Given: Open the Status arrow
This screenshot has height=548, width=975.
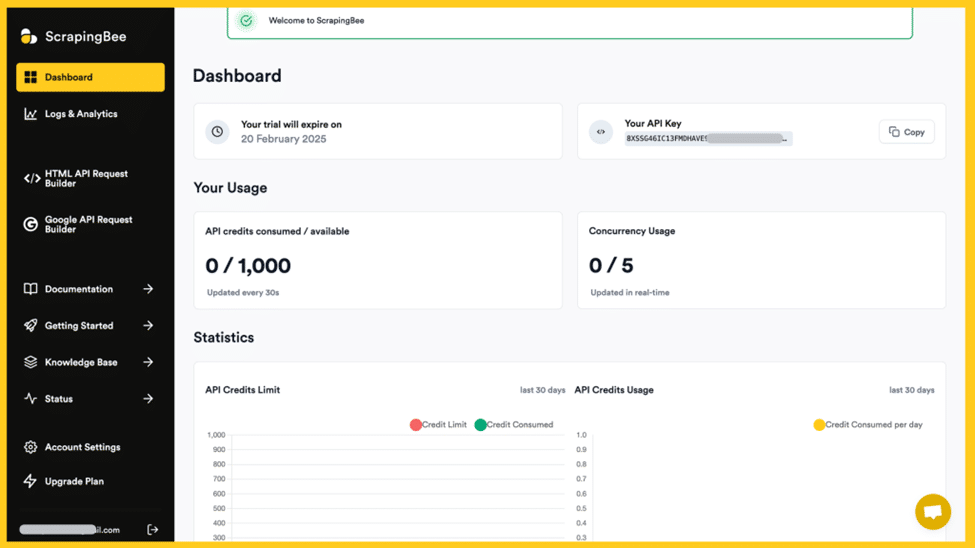Looking at the screenshot, I should point(148,399).
